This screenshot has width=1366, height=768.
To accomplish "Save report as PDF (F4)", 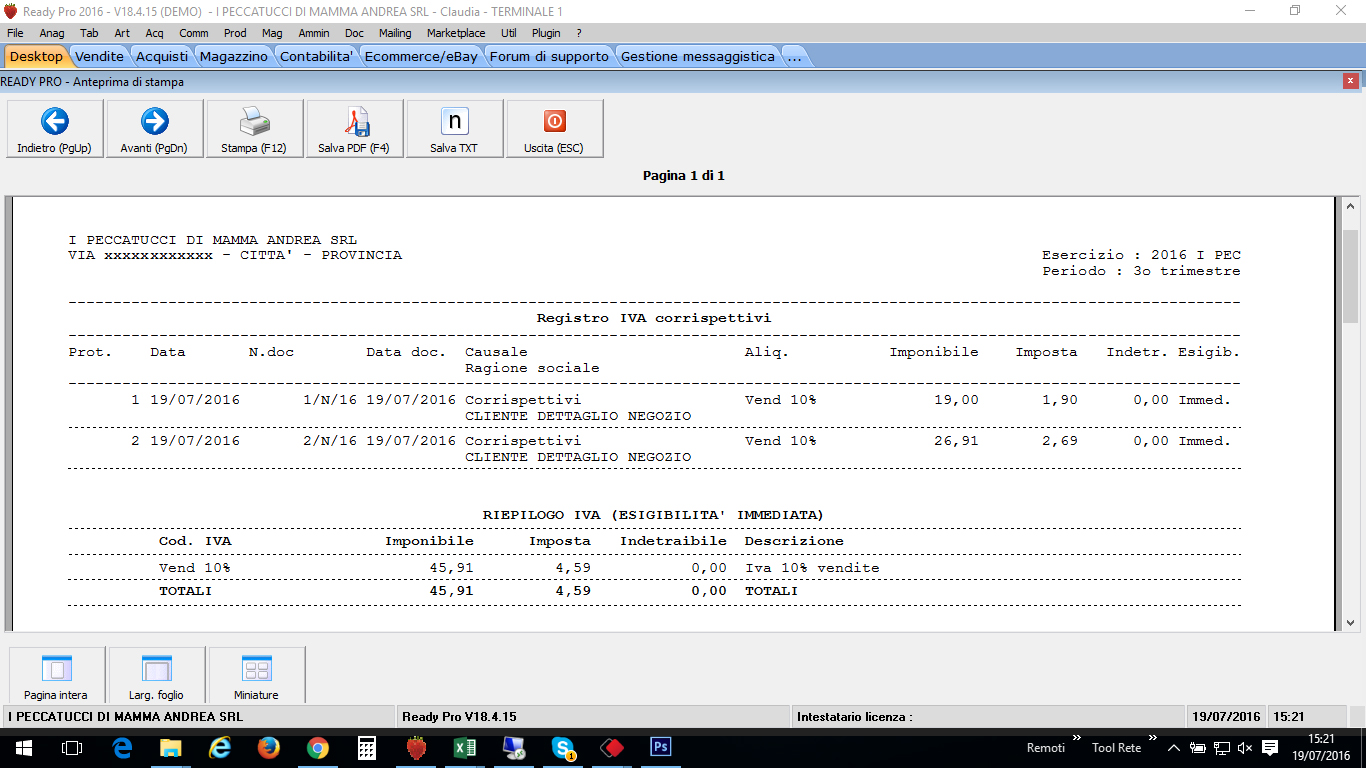I will 354,128.
